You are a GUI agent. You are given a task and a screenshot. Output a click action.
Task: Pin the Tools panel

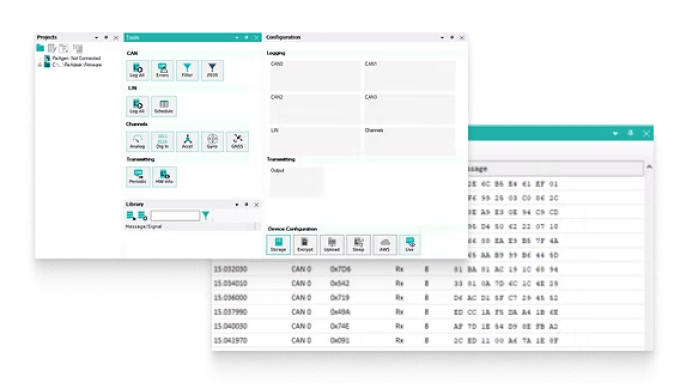pyautogui.click(x=246, y=38)
